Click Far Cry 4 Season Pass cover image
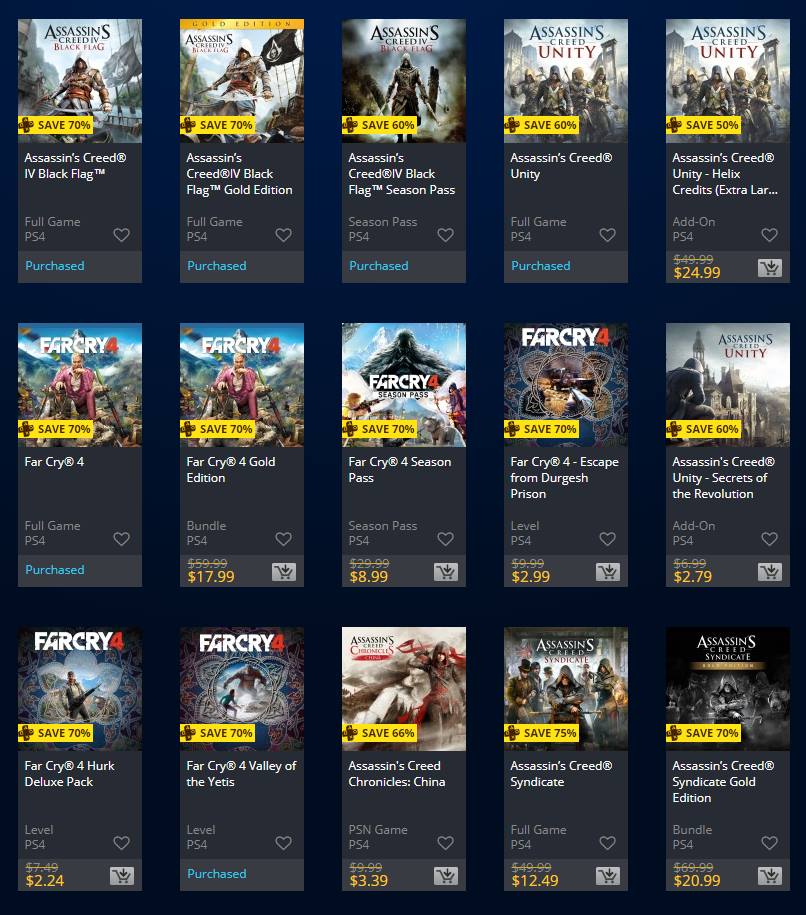The width and height of the screenshot is (806, 915). pos(404,385)
